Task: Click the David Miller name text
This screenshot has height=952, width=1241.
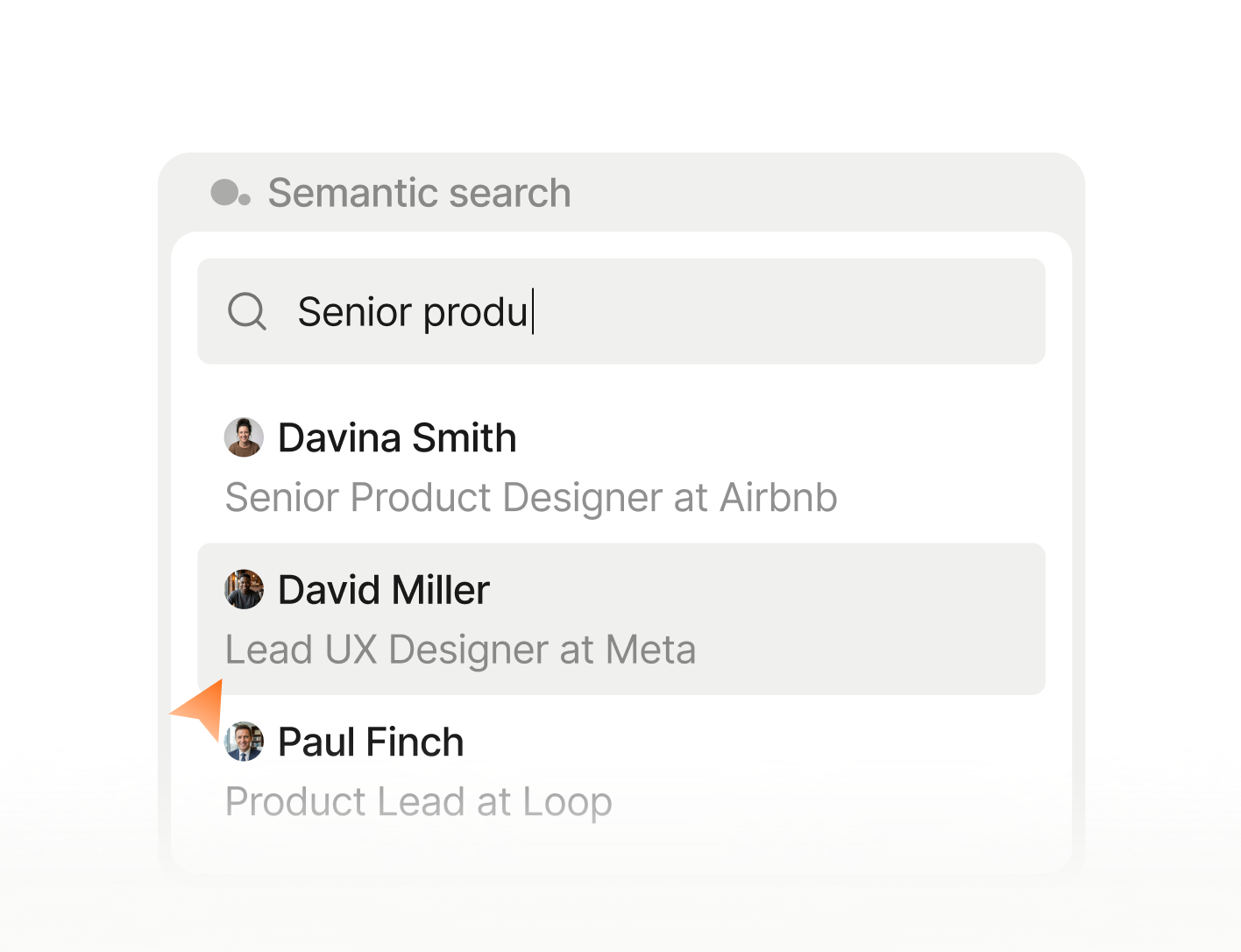Action: (383, 589)
